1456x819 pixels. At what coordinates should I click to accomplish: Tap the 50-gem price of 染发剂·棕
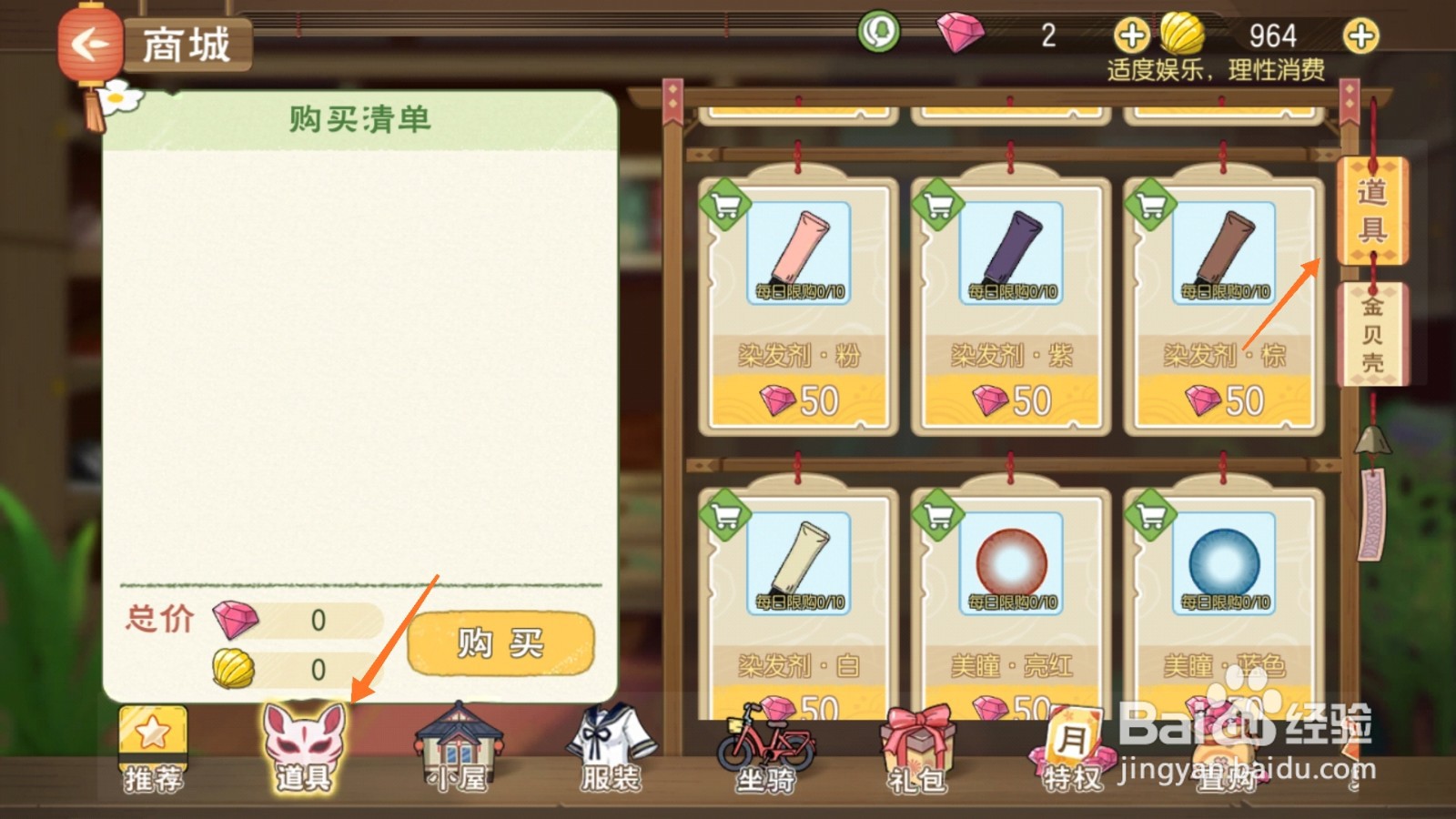[x=1224, y=400]
